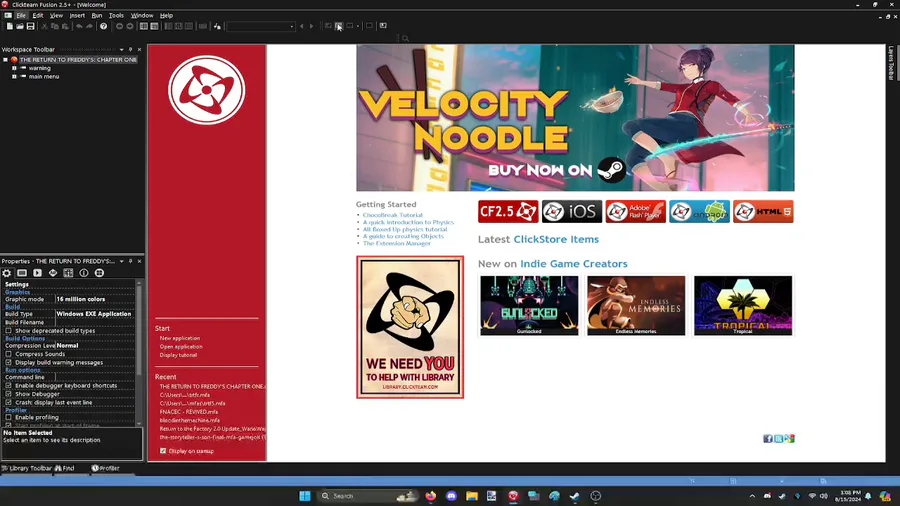Click the iOS exporter badge
900x506 pixels.
pyautogui.click(x=572, y=212)
